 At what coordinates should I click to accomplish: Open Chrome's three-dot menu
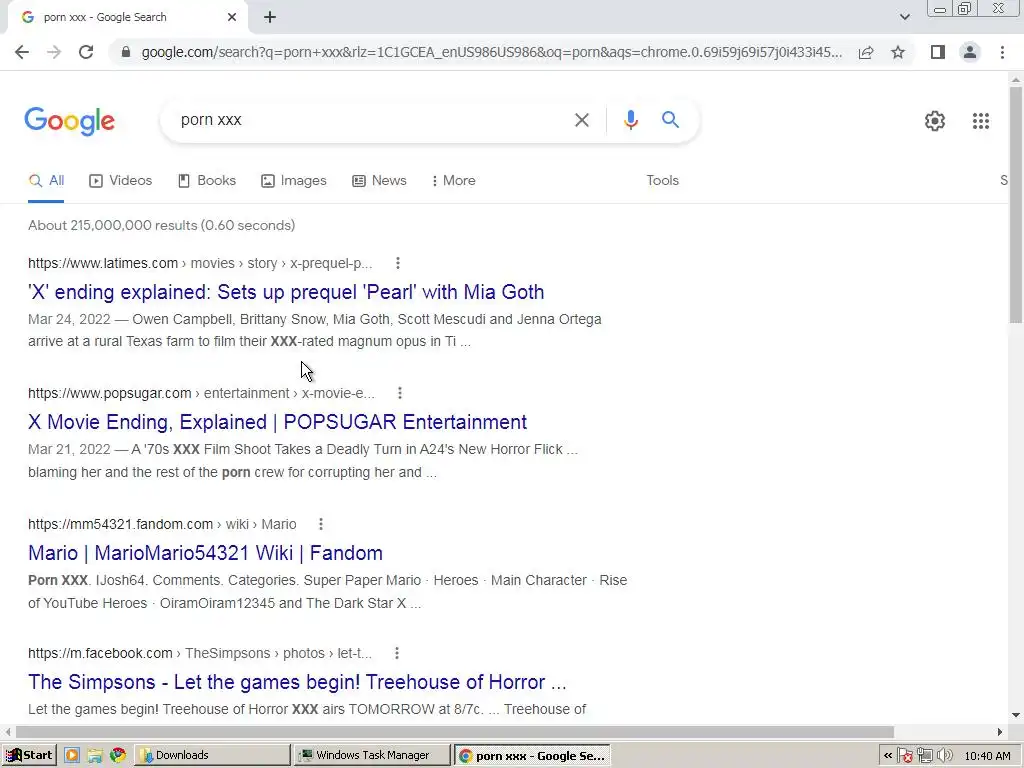1002,52
